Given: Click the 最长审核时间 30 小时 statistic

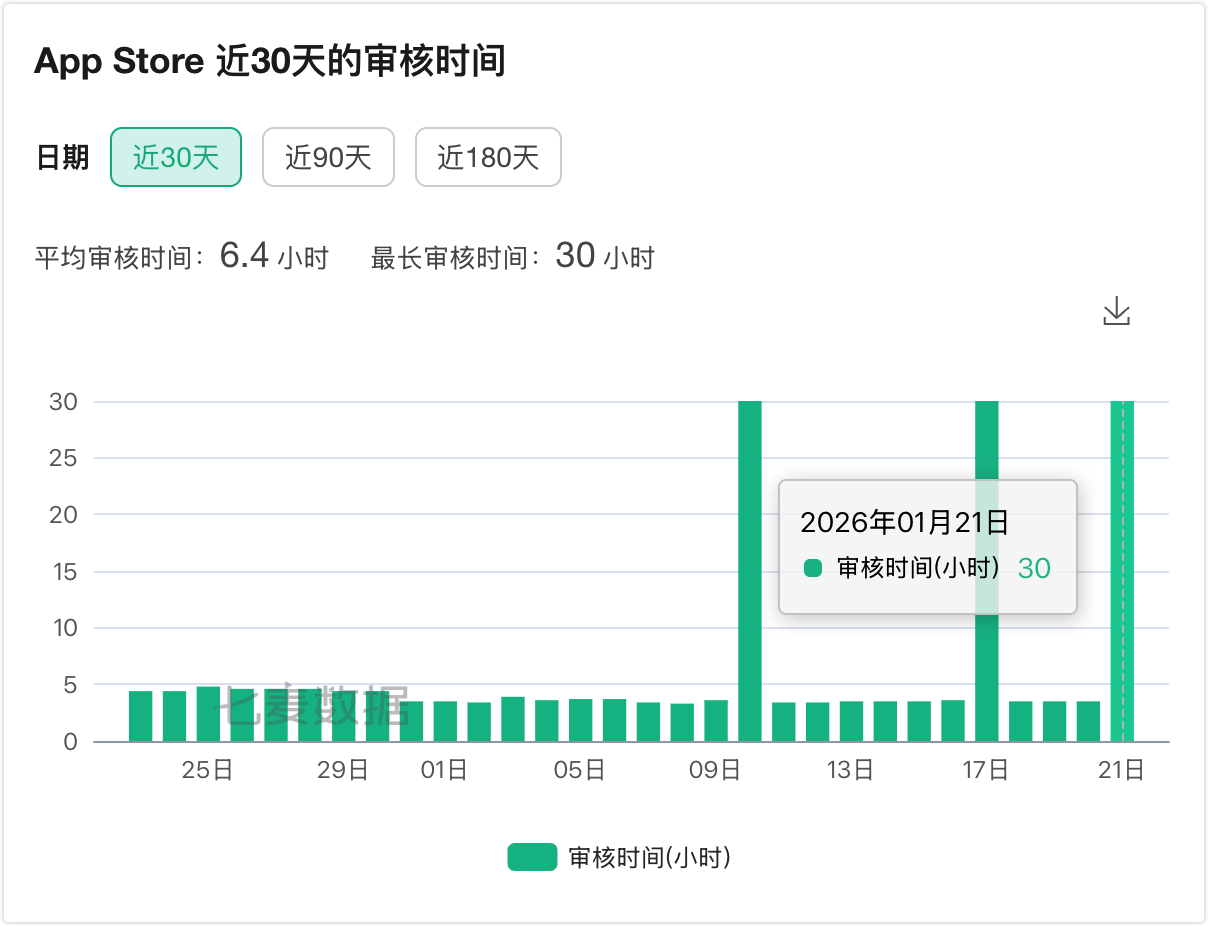Looking at the screenshot, I should coord(512,257).
